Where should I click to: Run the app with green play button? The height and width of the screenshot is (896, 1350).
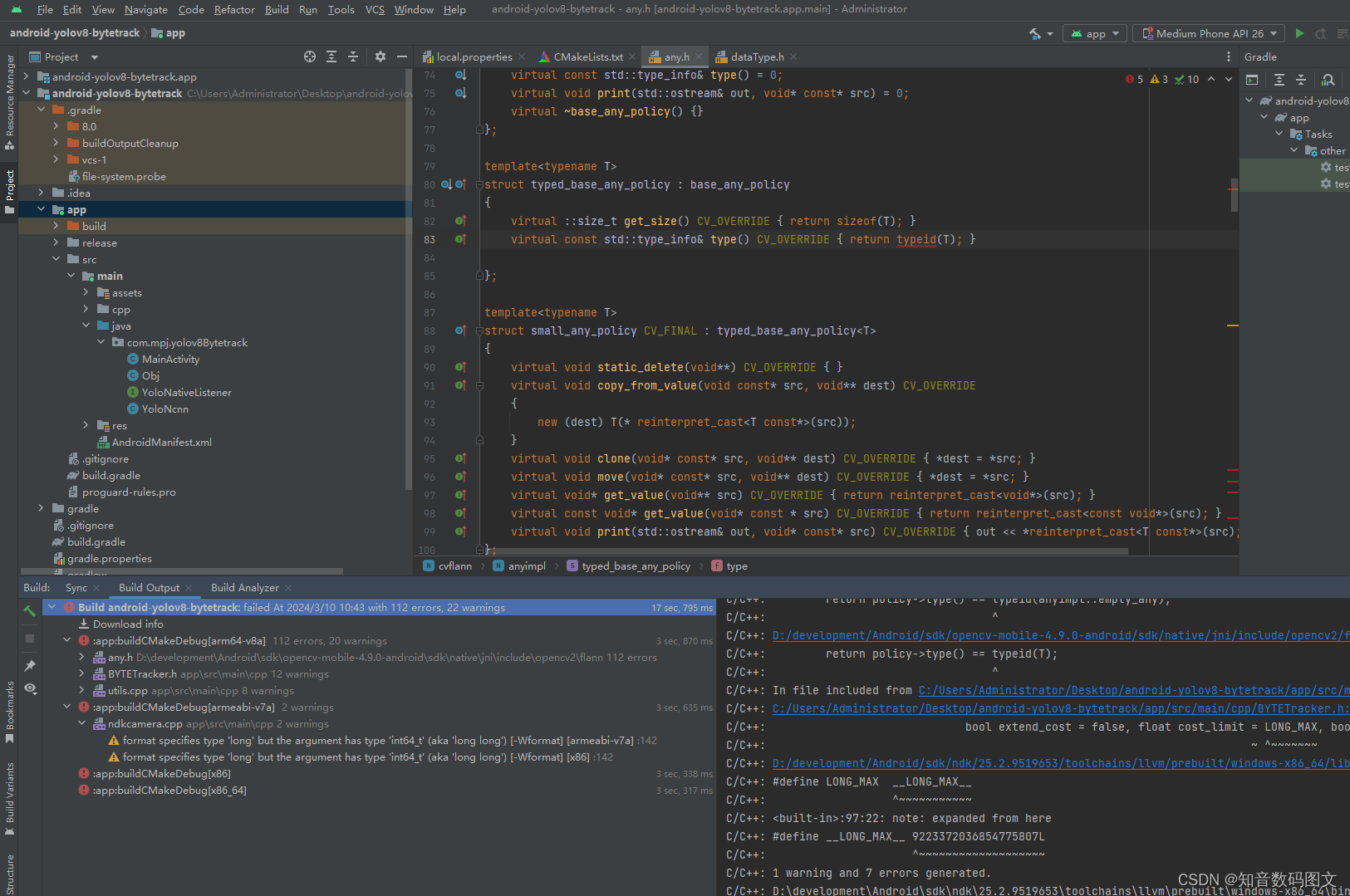[1299, 33]
